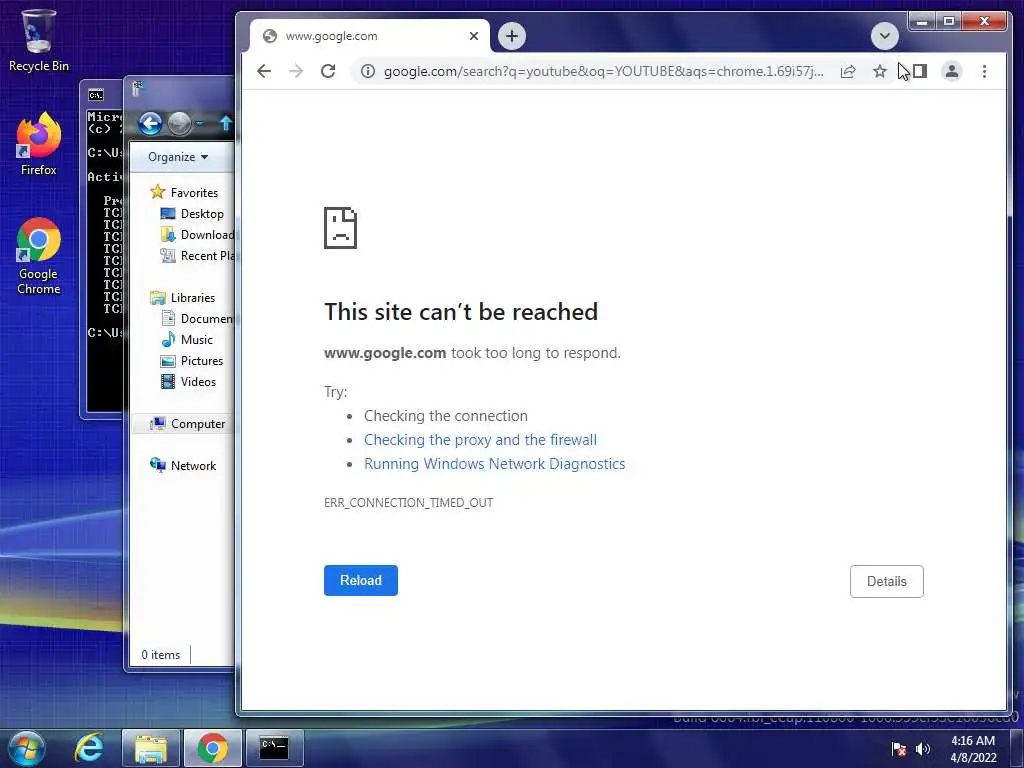This screenshot has height=768, width=1024.
Task: Click the network status tray icon
Action: (899, 749)
